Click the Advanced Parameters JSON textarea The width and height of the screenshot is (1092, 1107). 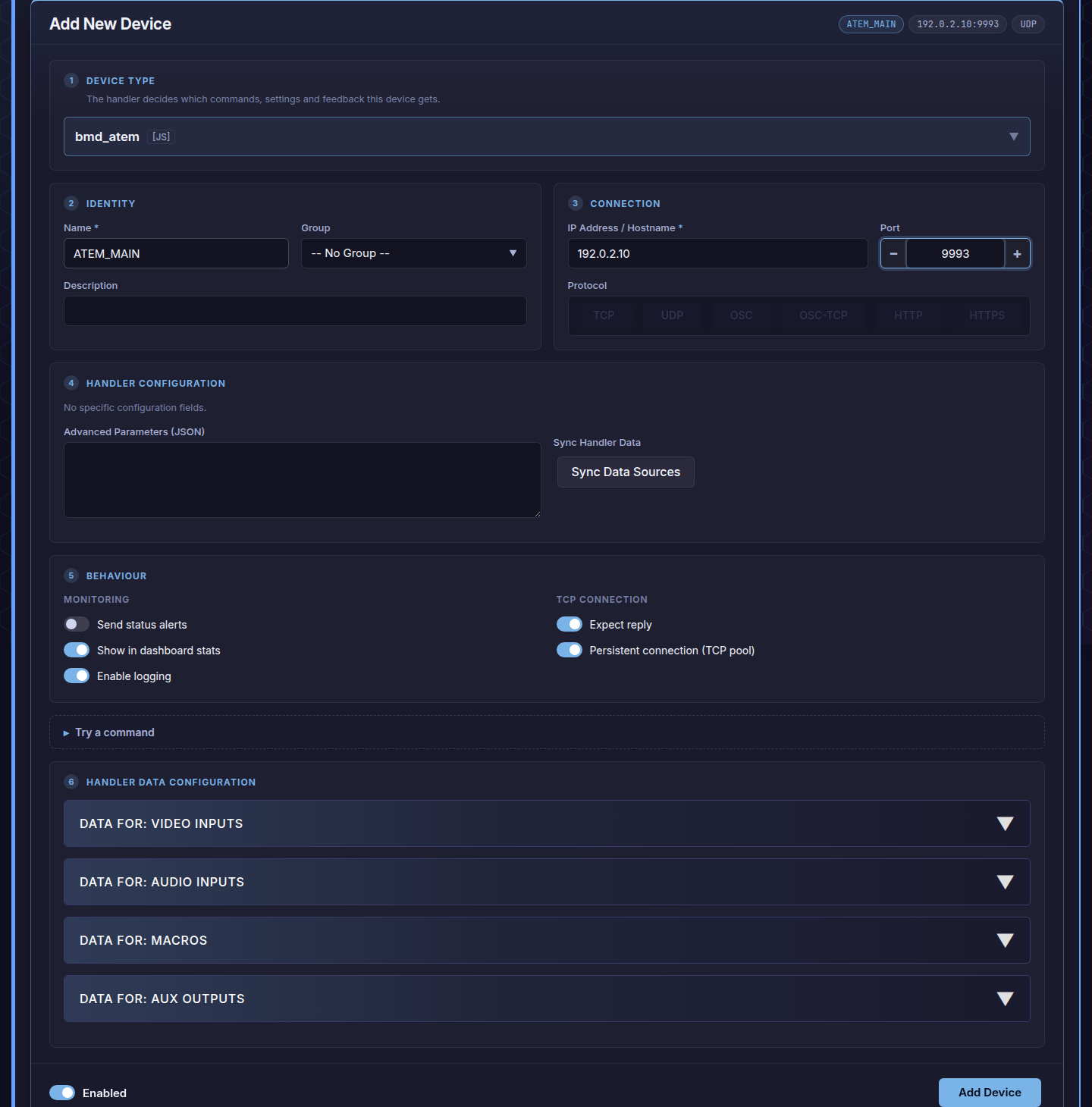303,480
